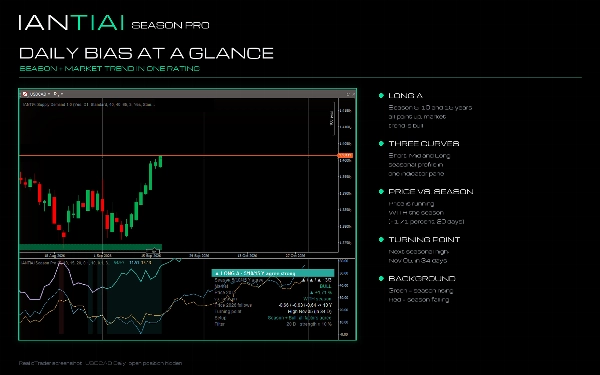Click the green season bar under the candles
600x375 pixels.
pos(90,247)
